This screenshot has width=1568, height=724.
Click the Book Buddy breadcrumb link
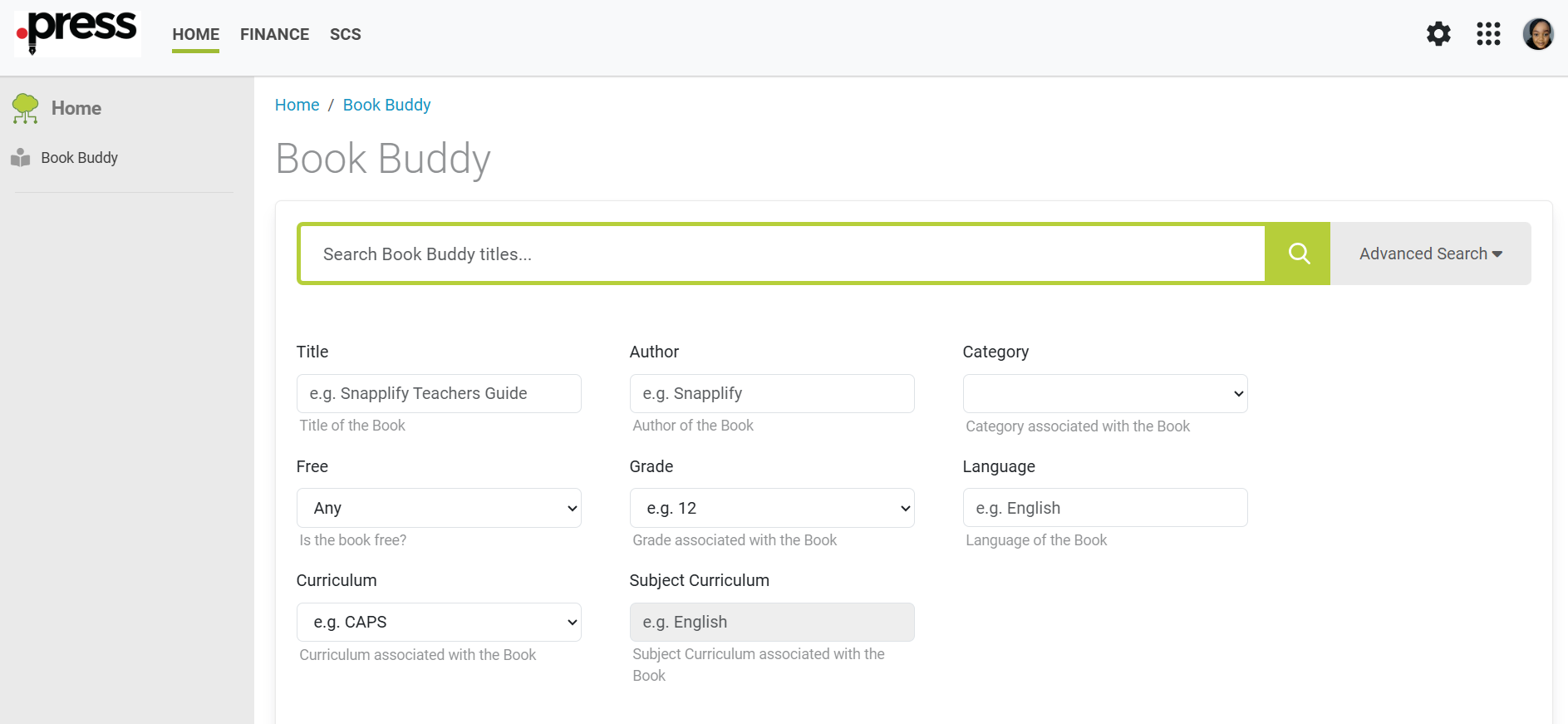tap(386, 105)
